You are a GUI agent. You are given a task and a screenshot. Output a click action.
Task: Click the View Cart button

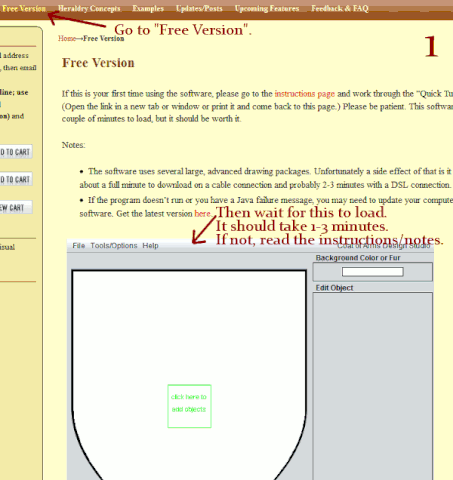[16, 207]
